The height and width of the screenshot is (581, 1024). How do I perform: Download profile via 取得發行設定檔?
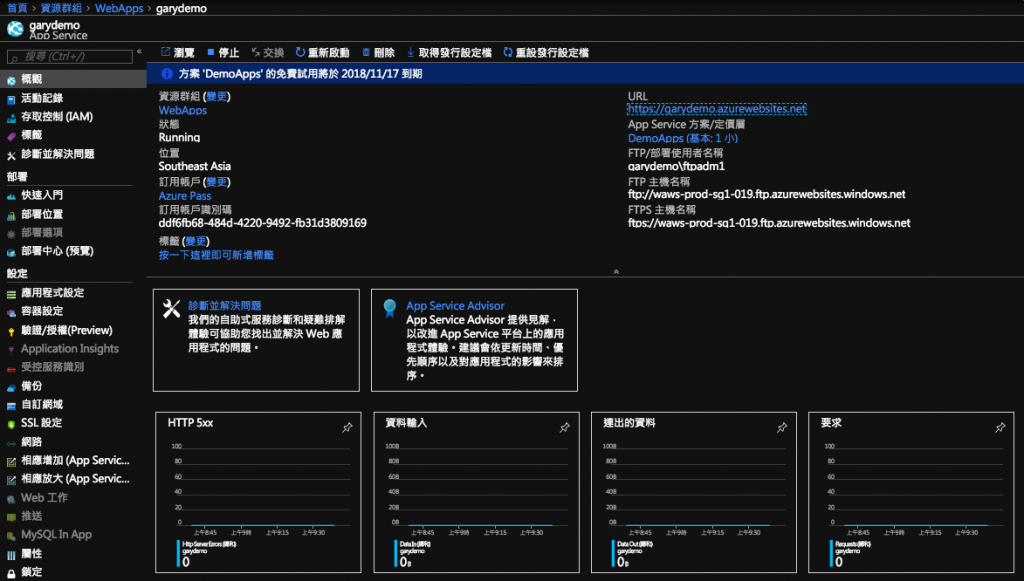(x=449, y=53)
